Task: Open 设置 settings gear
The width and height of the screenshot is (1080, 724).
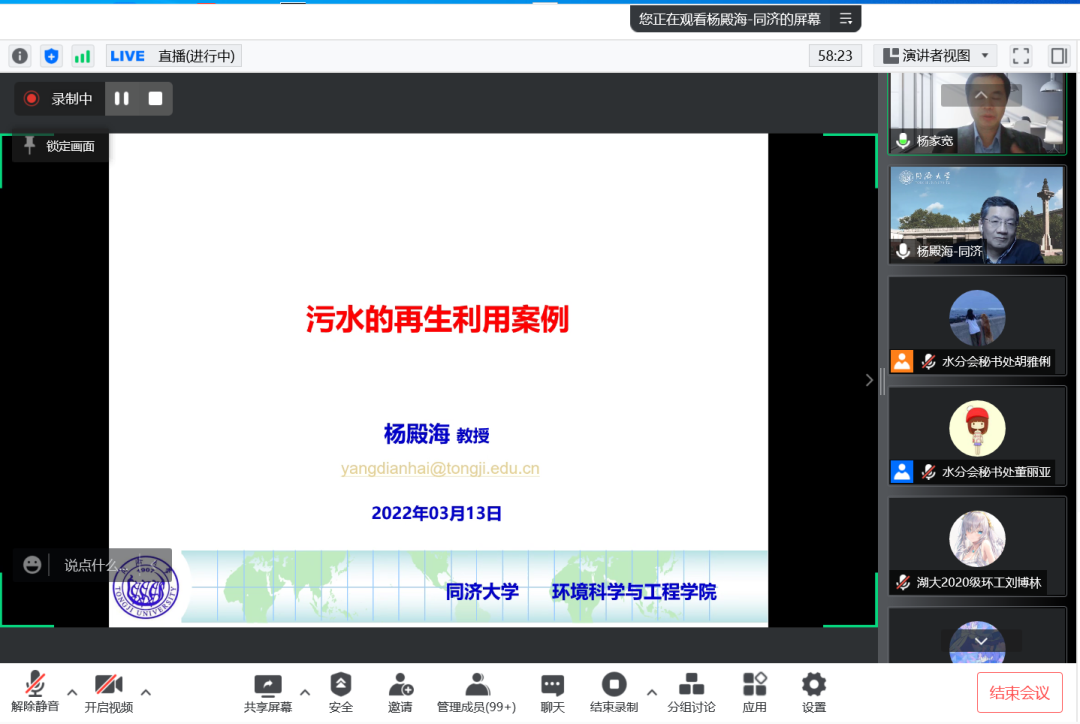Action: coord(813,692)
